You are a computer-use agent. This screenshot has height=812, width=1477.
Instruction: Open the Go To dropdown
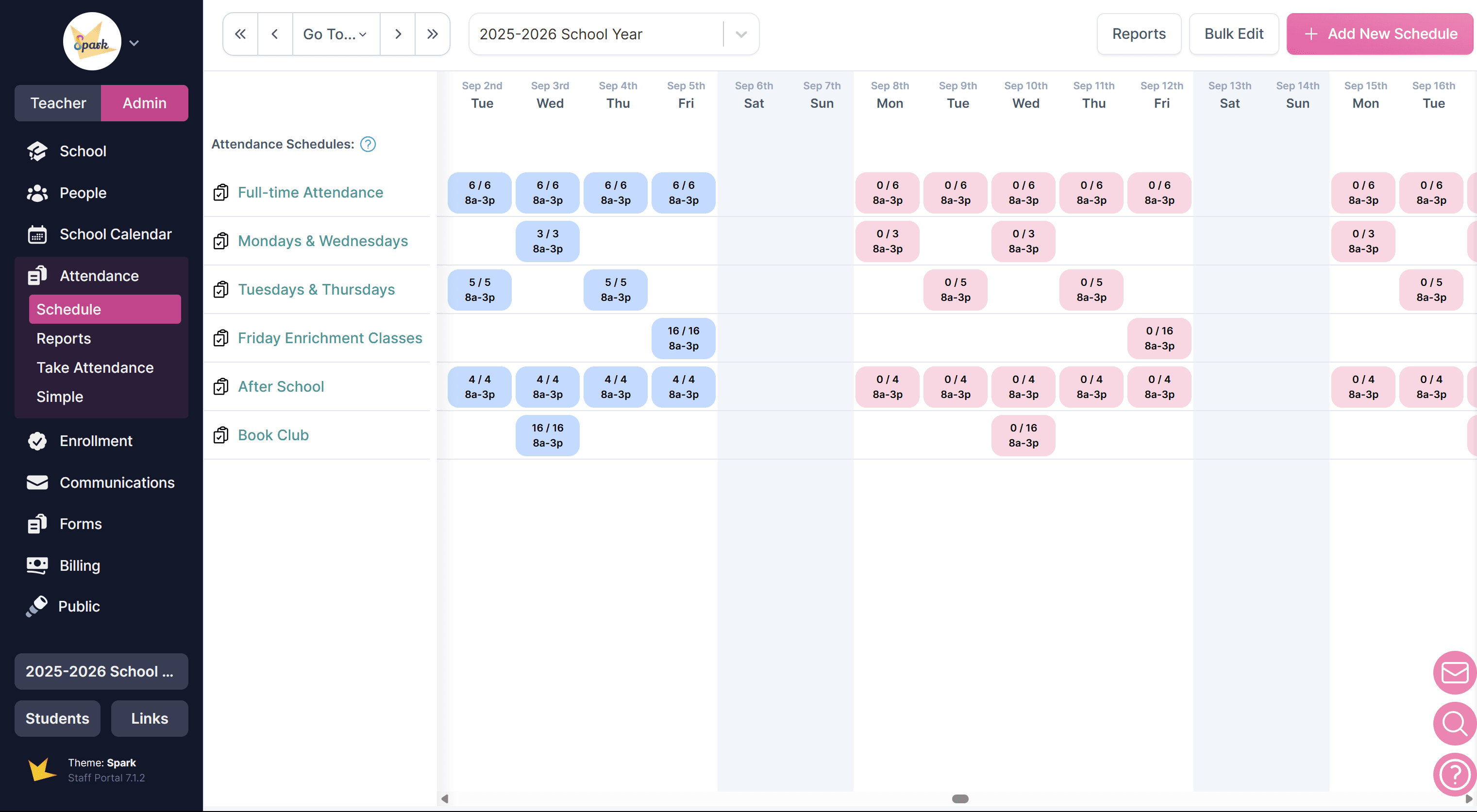(336, 34)
